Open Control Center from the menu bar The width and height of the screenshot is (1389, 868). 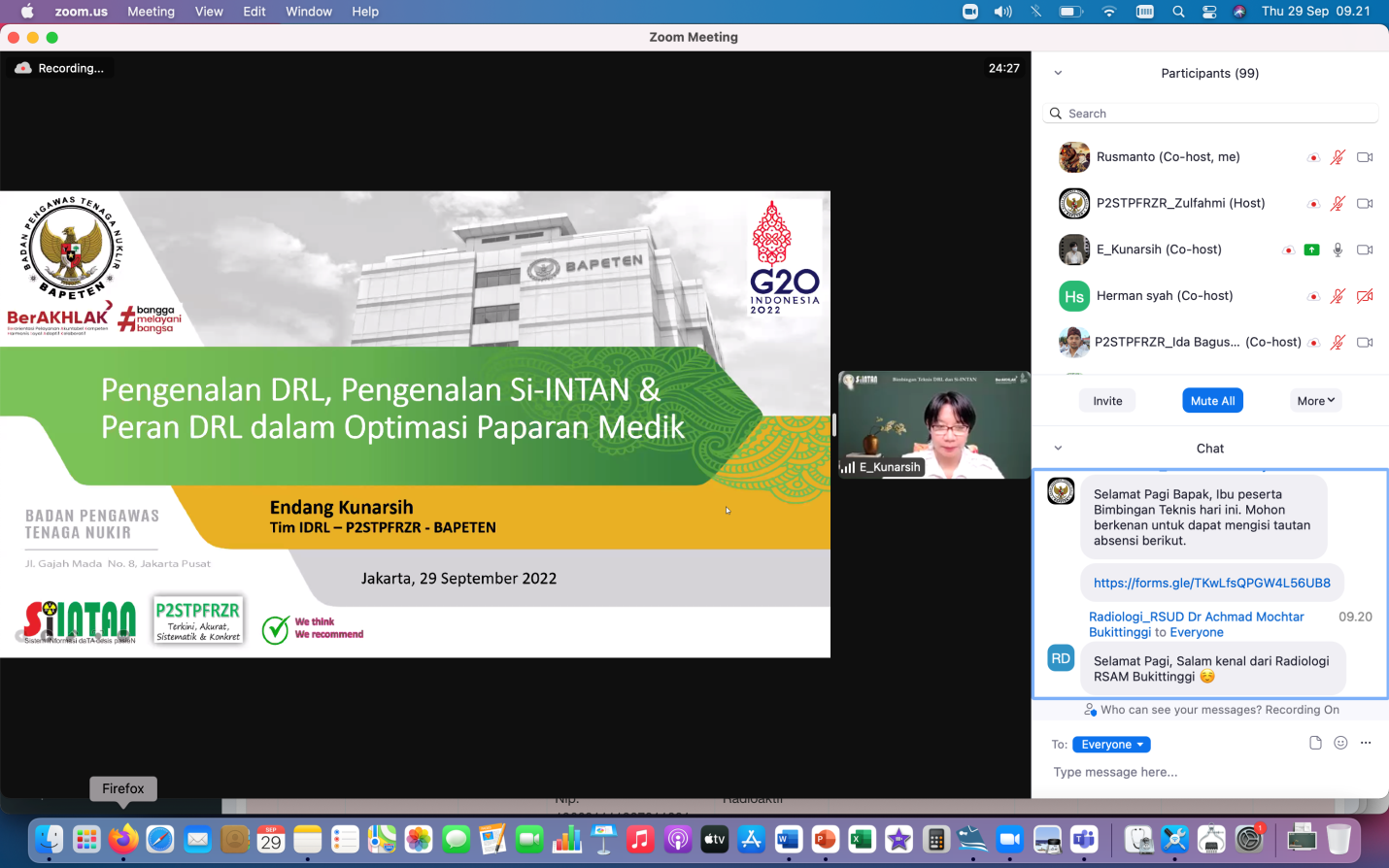1209,12
